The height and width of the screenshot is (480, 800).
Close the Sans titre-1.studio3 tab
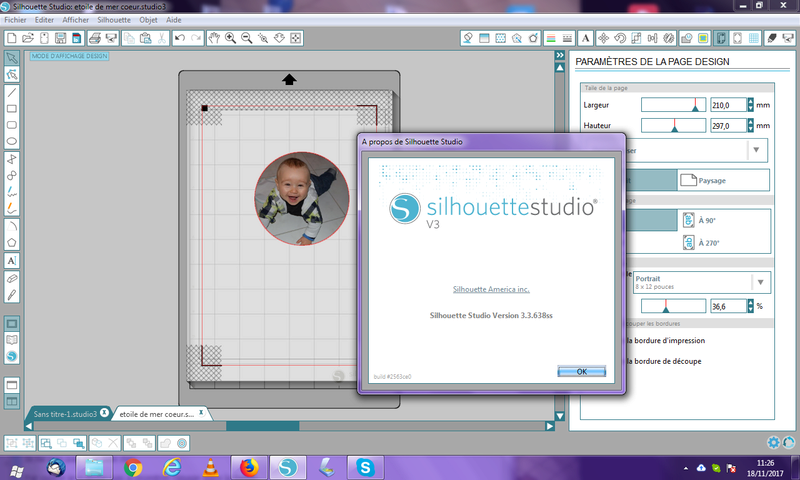tap(104, 413)
